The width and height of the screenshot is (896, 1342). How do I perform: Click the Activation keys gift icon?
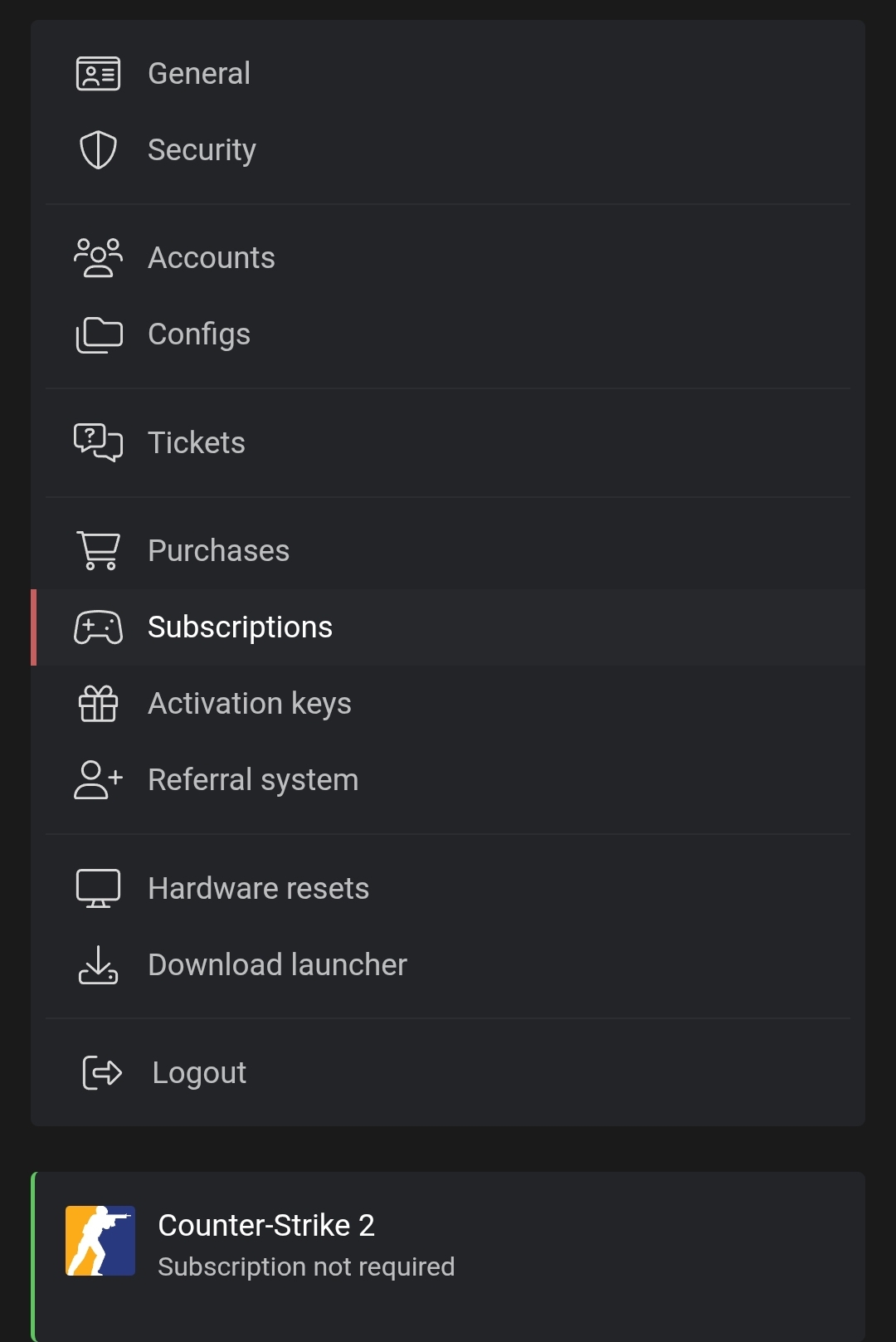(x=98, y=704)
